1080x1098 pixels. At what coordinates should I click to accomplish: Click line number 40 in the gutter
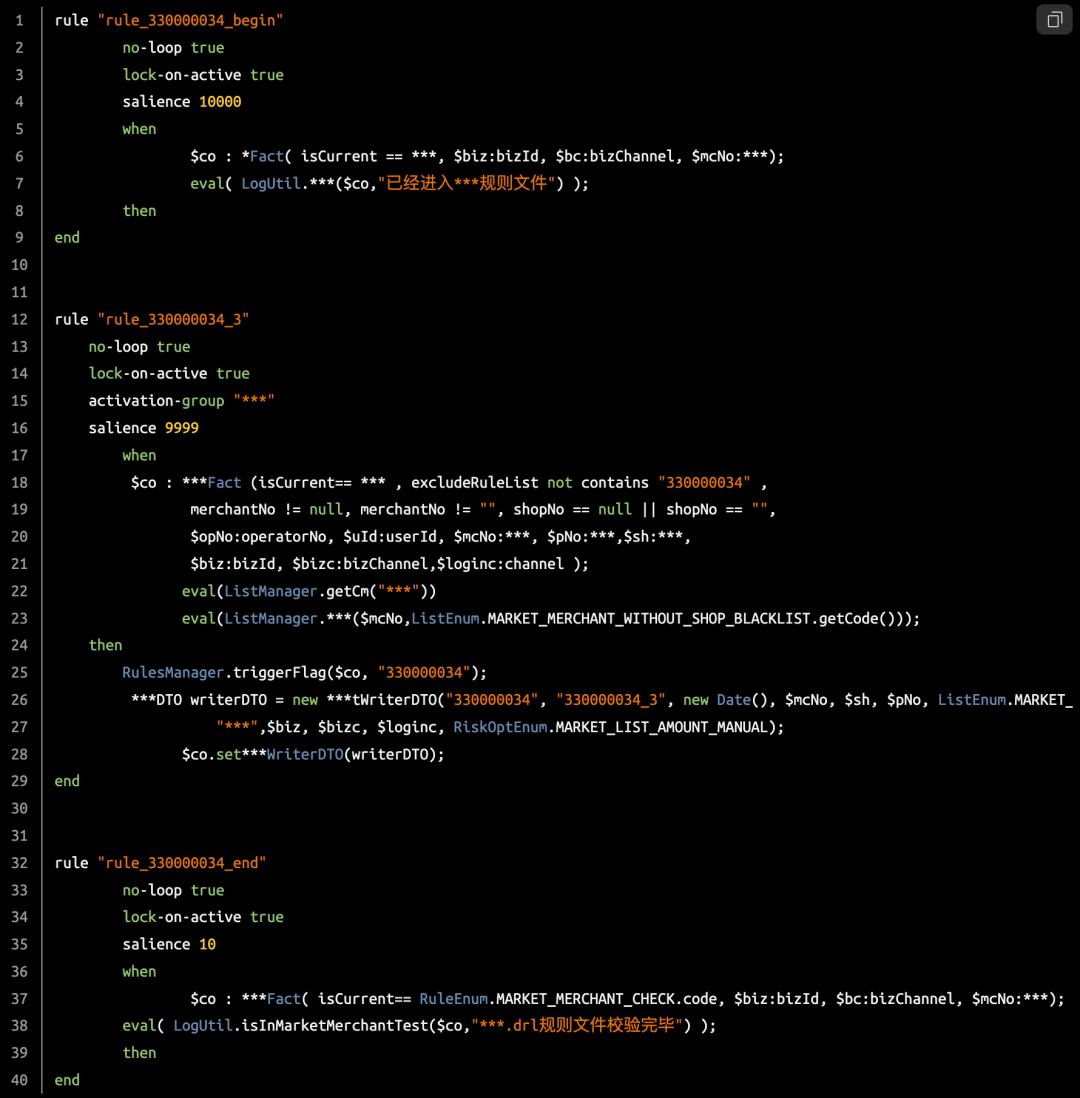[19, 1080]
